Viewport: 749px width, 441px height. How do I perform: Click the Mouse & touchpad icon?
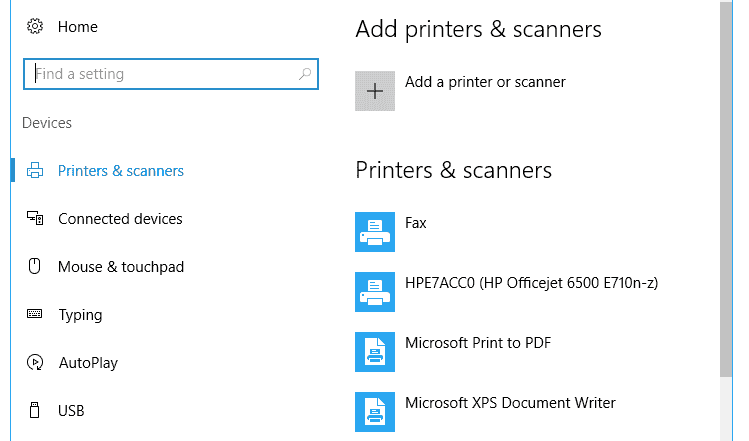34,266
